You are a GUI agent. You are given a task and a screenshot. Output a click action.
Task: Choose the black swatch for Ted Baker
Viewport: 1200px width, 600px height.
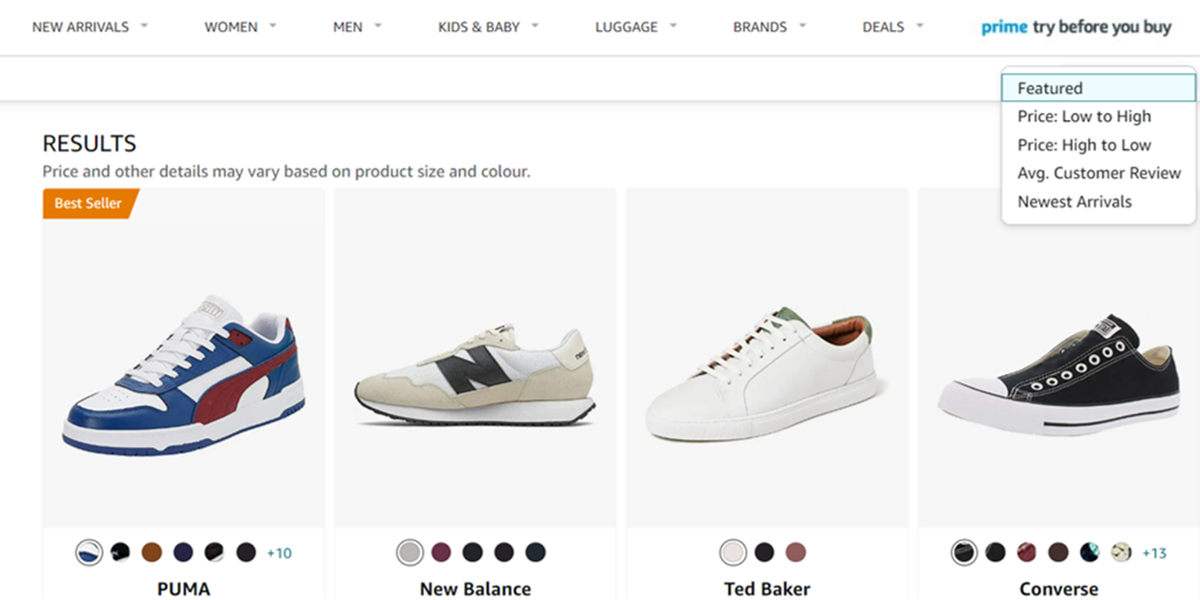765,551
